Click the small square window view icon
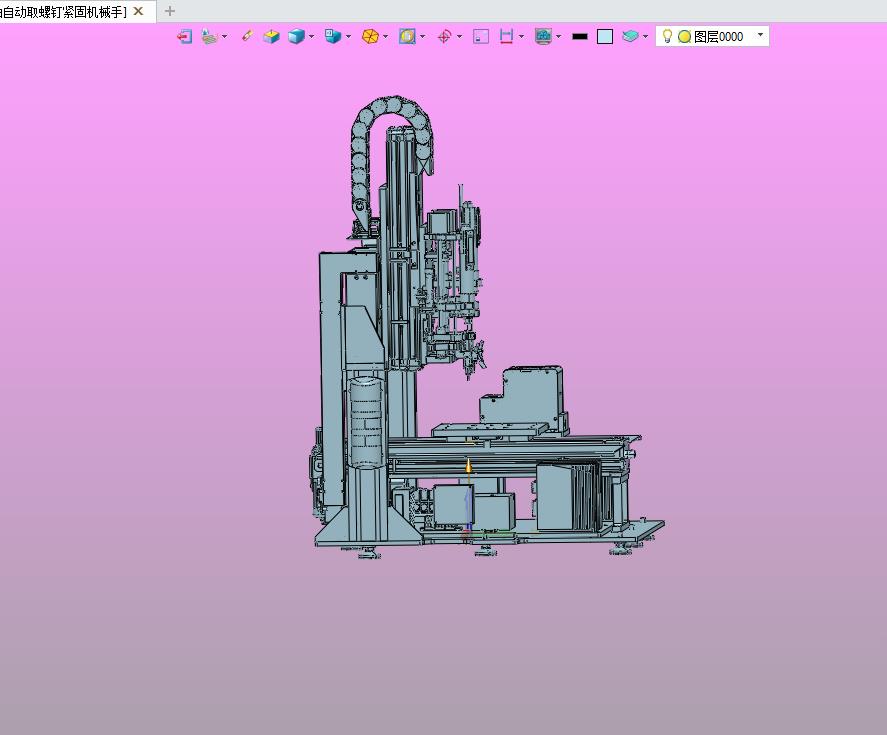 (x=481, y=37)
